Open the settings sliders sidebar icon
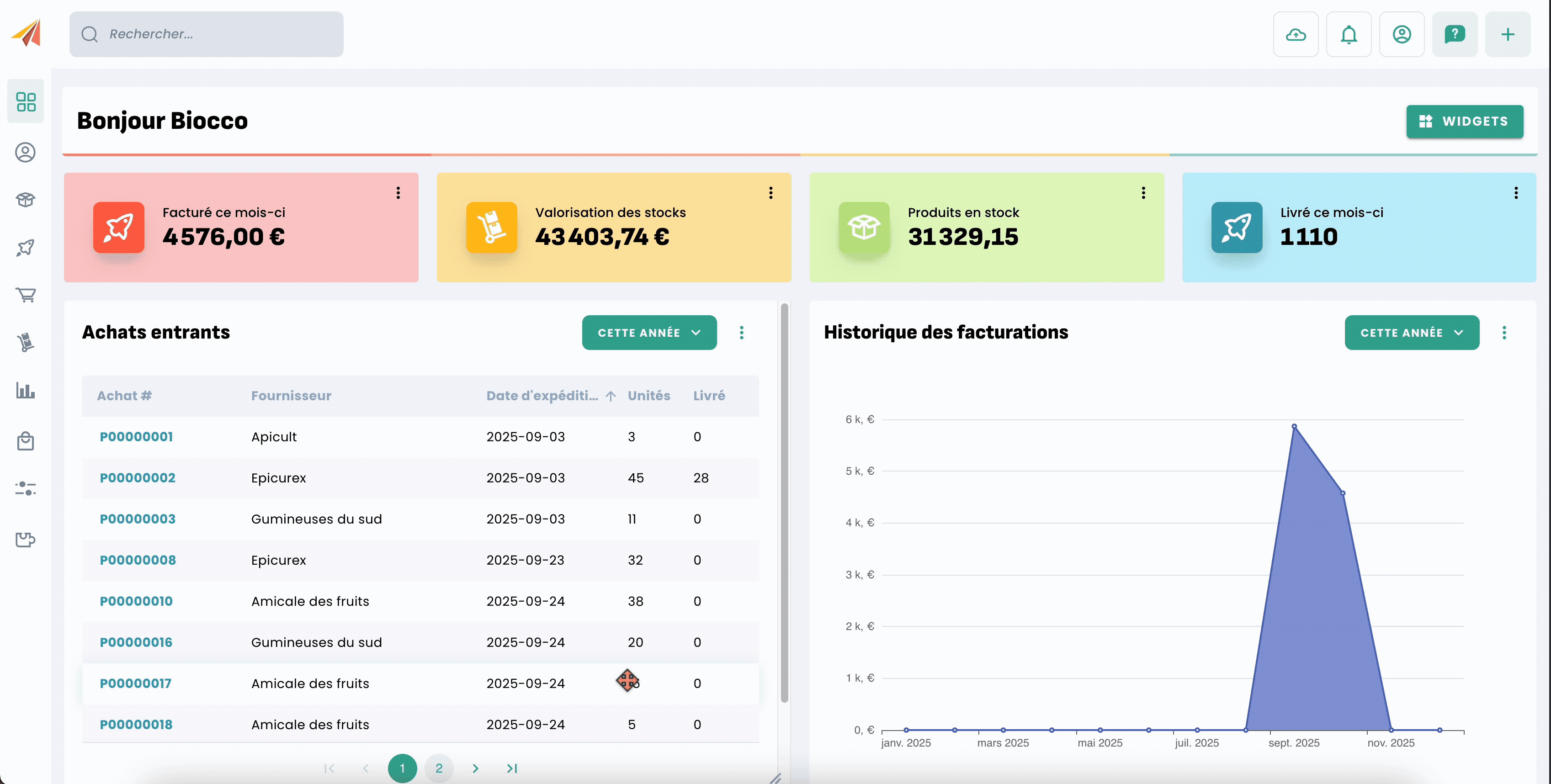 (x=25, y=488)
